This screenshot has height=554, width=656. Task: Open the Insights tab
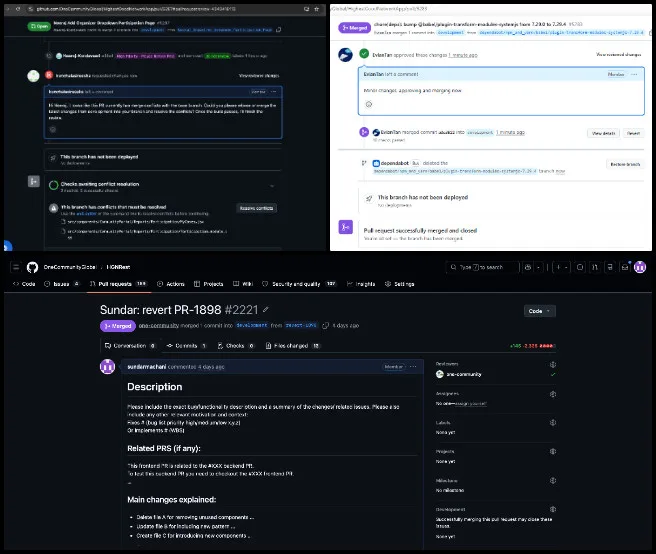361,284
